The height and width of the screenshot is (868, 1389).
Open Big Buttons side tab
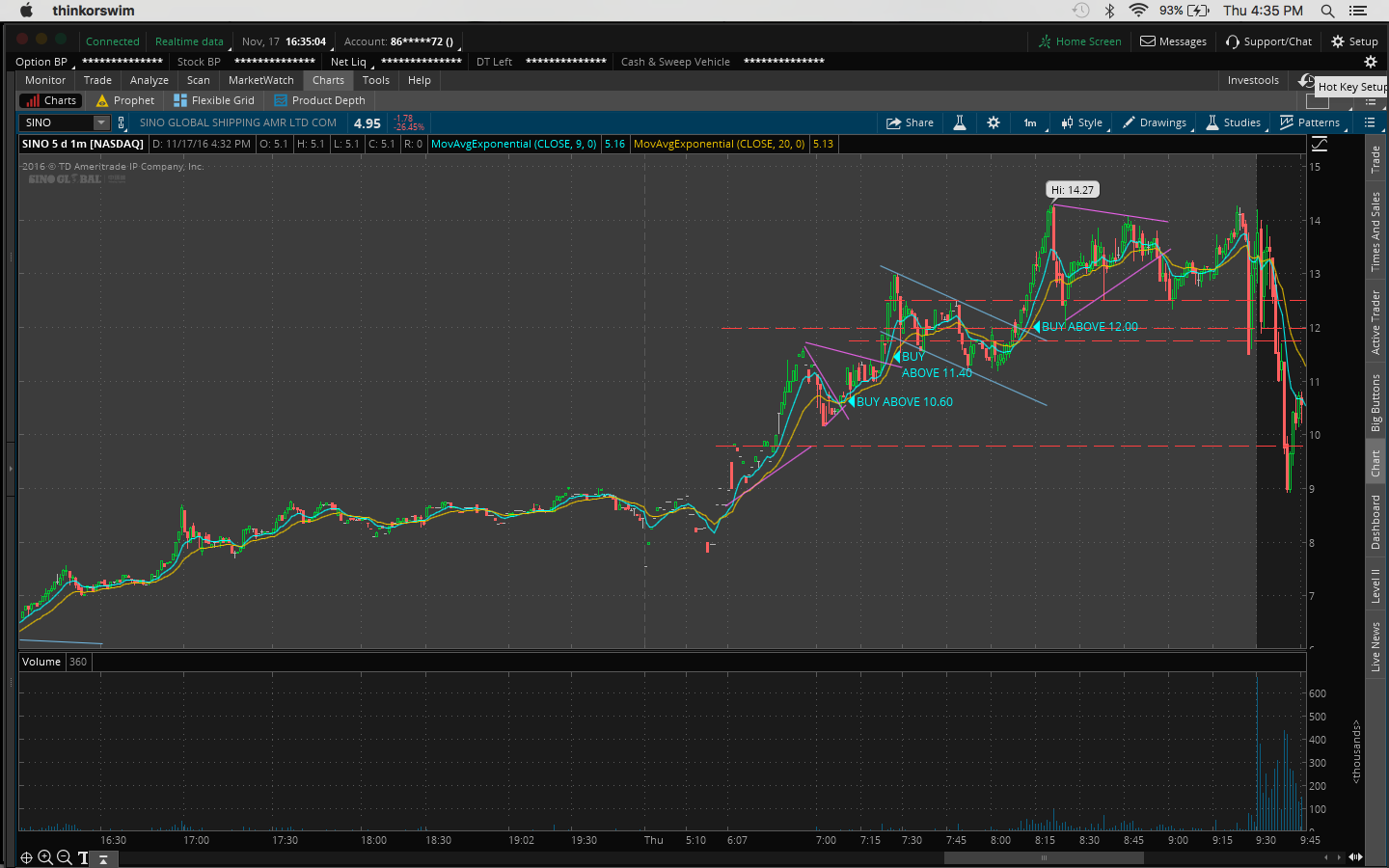pyautogui.click(x=1375, y=402)
